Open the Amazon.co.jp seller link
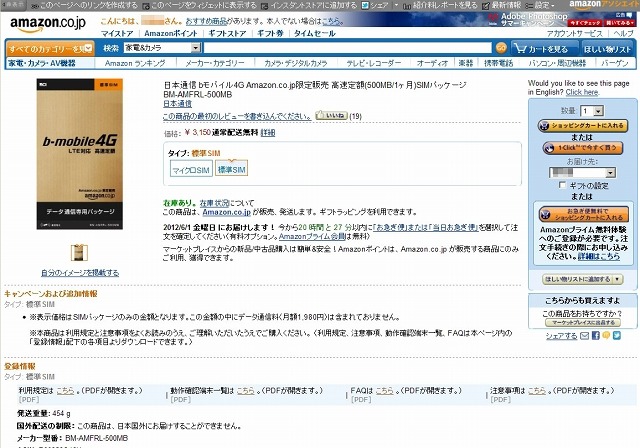640x448 pixels. click(x=227, y=212)
